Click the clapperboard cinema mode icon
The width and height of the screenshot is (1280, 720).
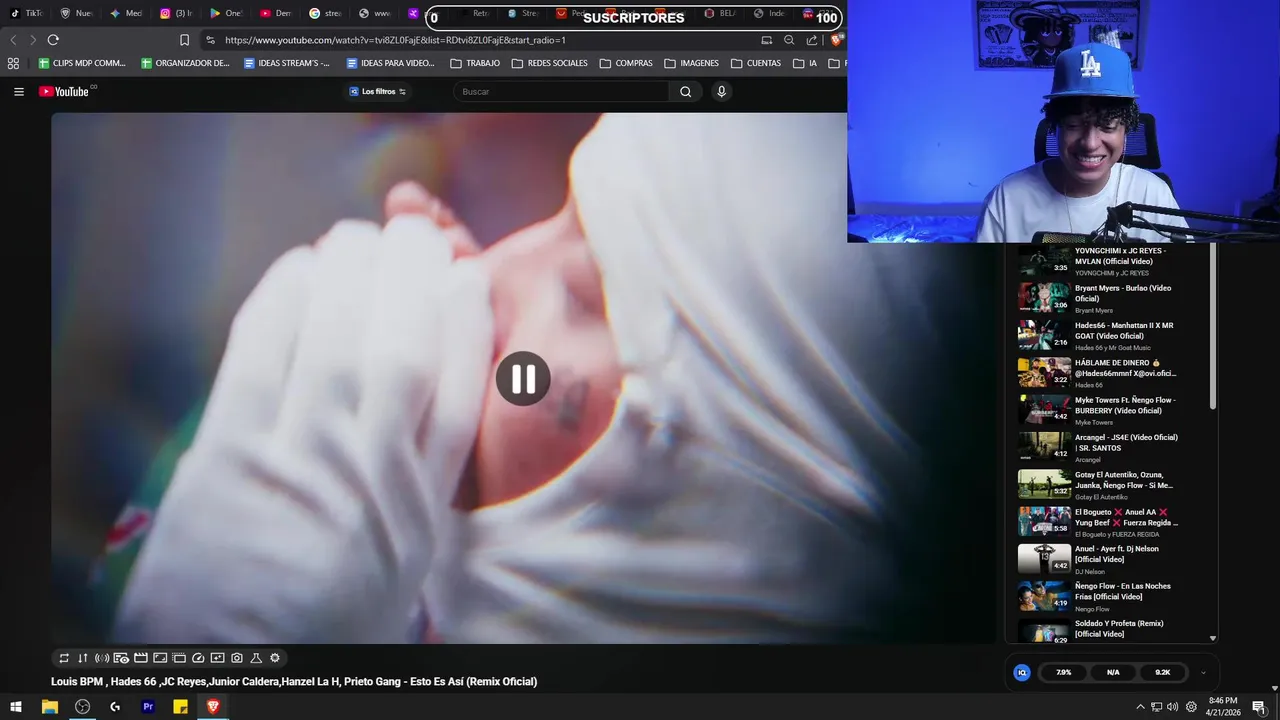141,658
